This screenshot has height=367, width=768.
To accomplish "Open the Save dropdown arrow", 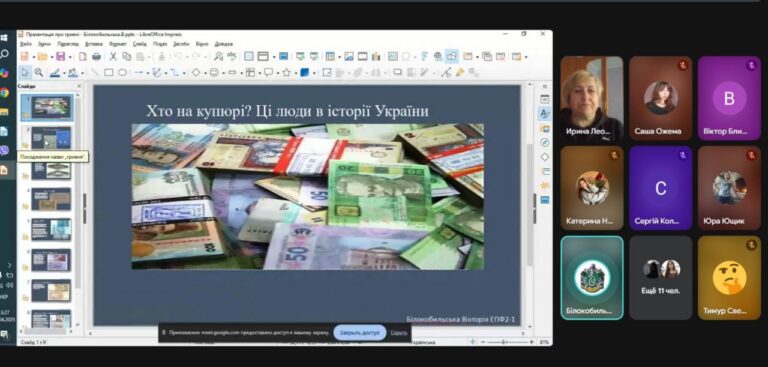I will (x=70, y=57).
